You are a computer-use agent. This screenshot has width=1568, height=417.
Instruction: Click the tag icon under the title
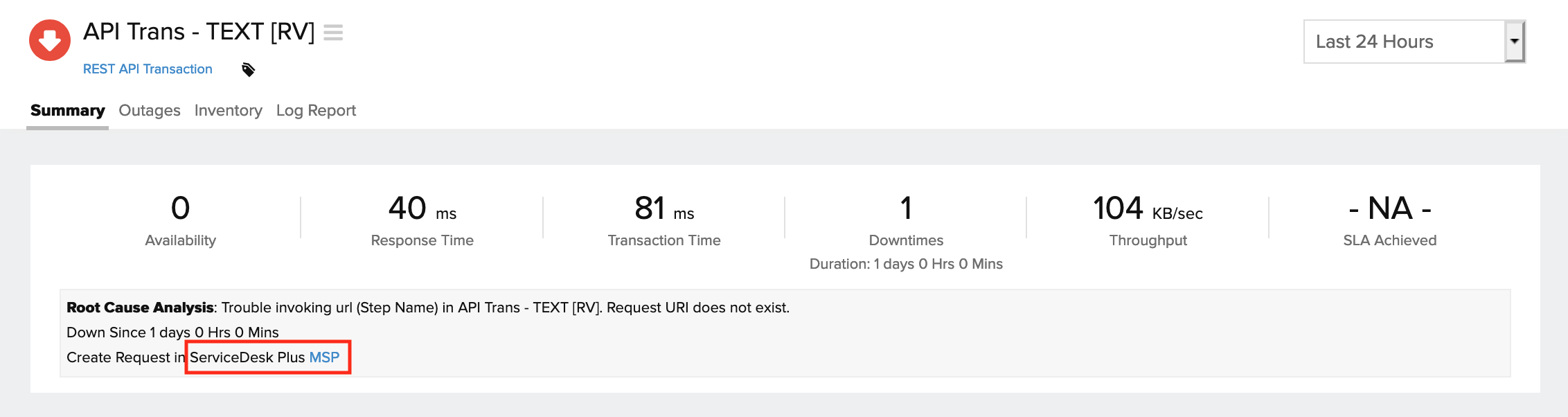point(248,69)
